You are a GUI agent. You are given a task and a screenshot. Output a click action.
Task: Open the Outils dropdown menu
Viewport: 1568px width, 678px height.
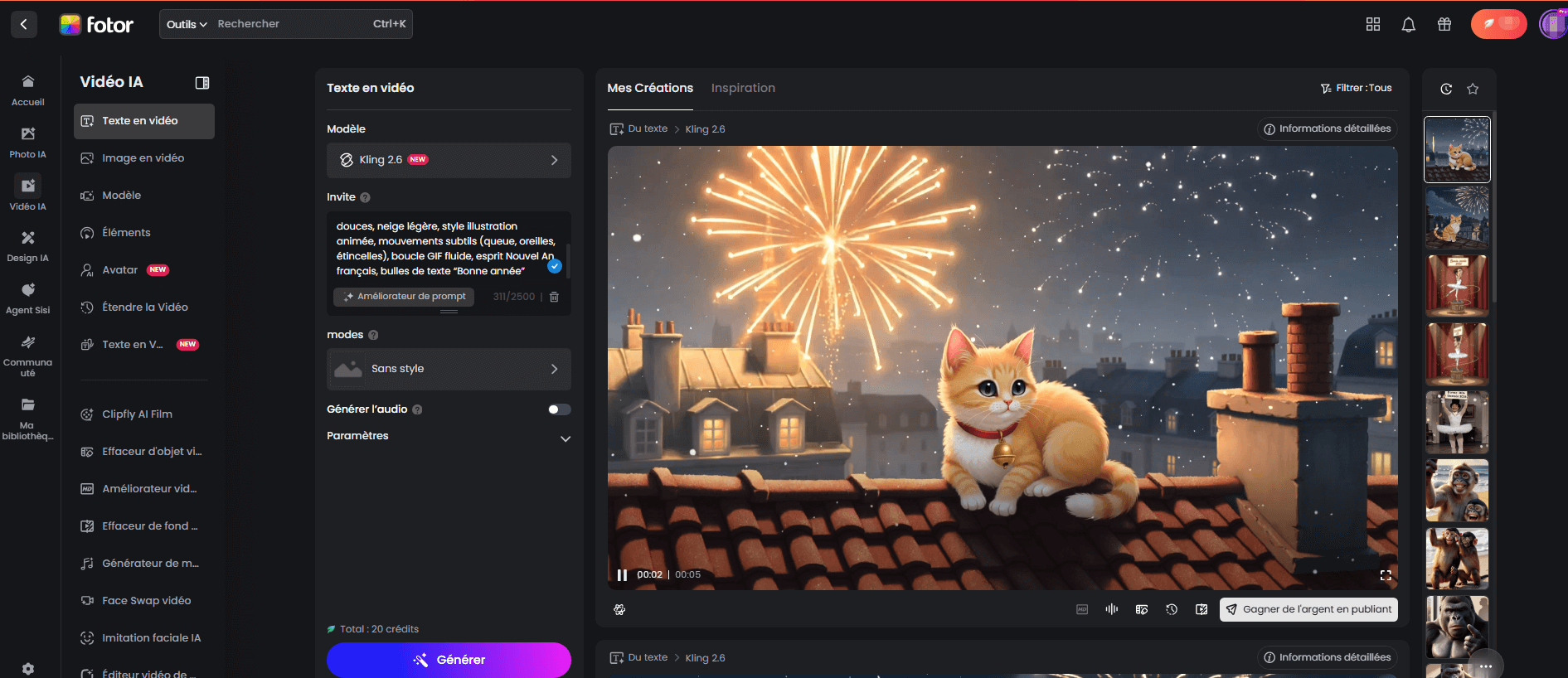pos(187,24)
